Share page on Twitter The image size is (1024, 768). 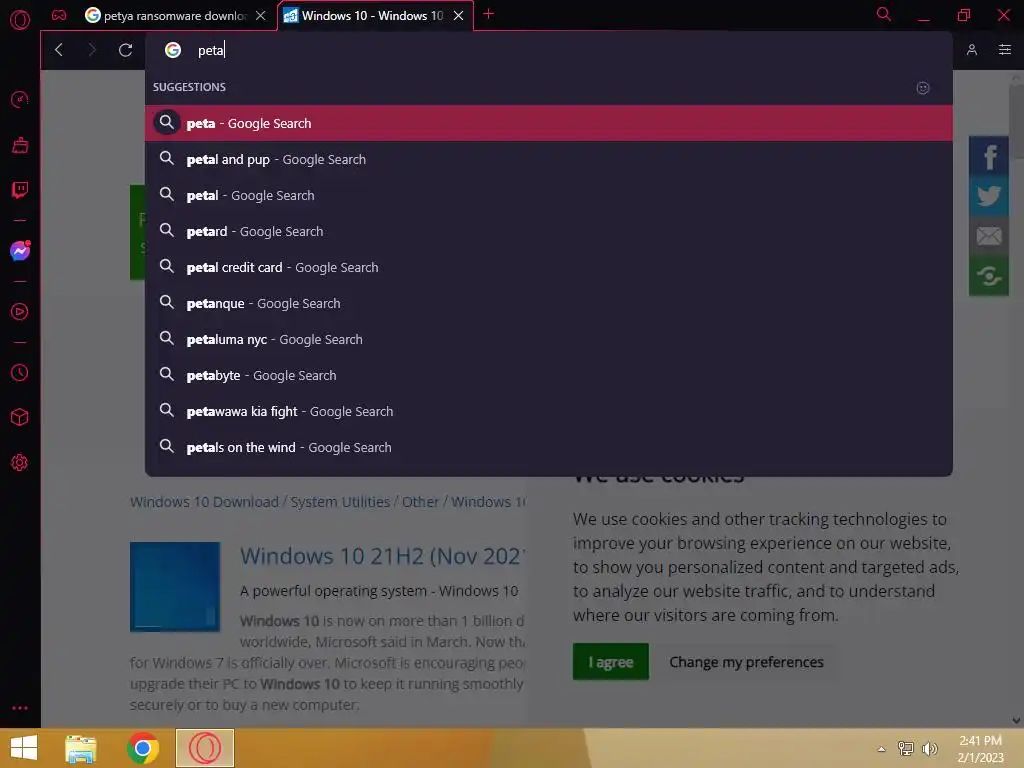[x=989, y=196]
